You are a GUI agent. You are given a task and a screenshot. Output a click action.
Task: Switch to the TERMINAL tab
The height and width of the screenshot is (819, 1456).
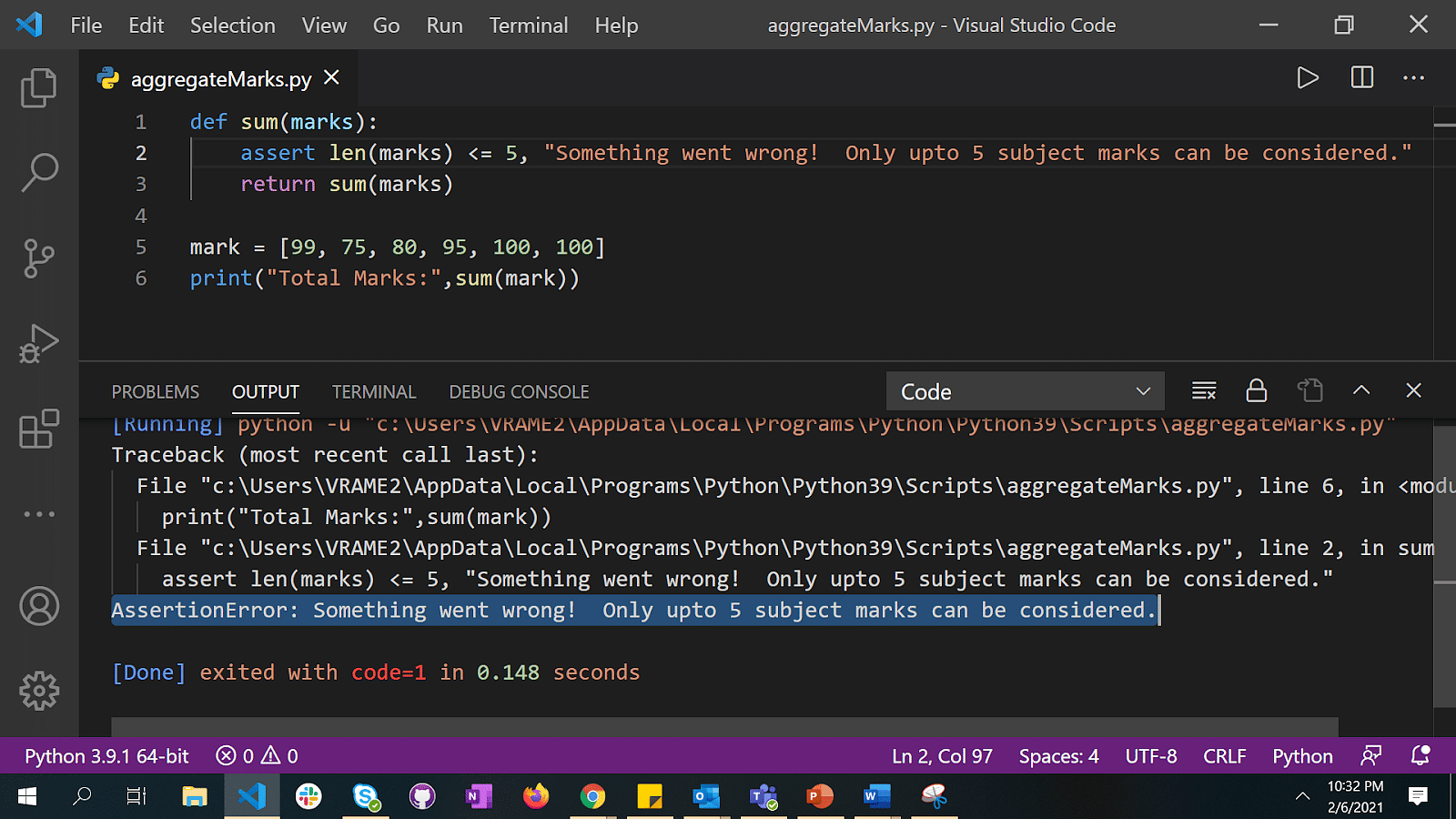pyautogui.click(x=374, y=392)
